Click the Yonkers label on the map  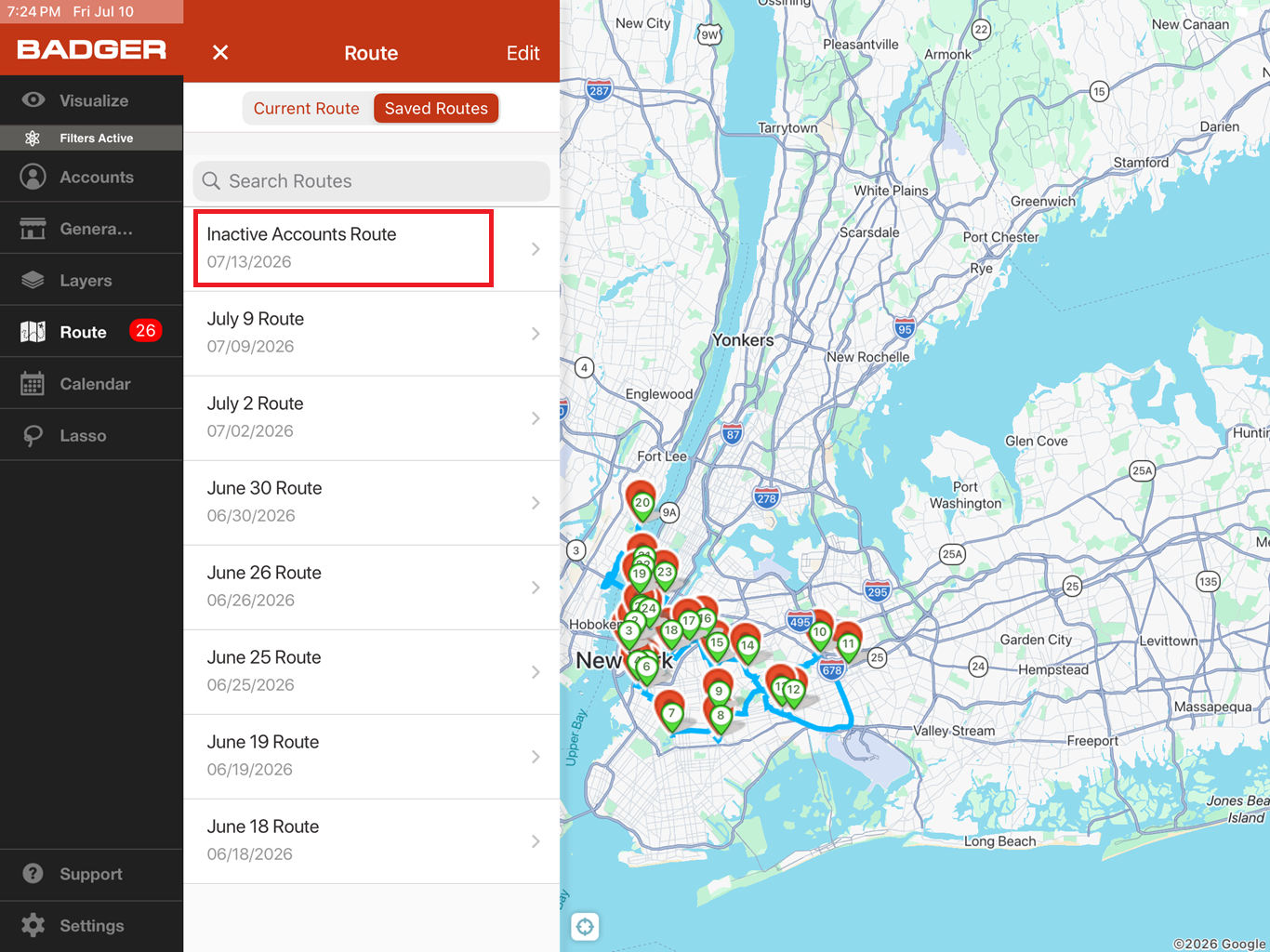[743, 340]
